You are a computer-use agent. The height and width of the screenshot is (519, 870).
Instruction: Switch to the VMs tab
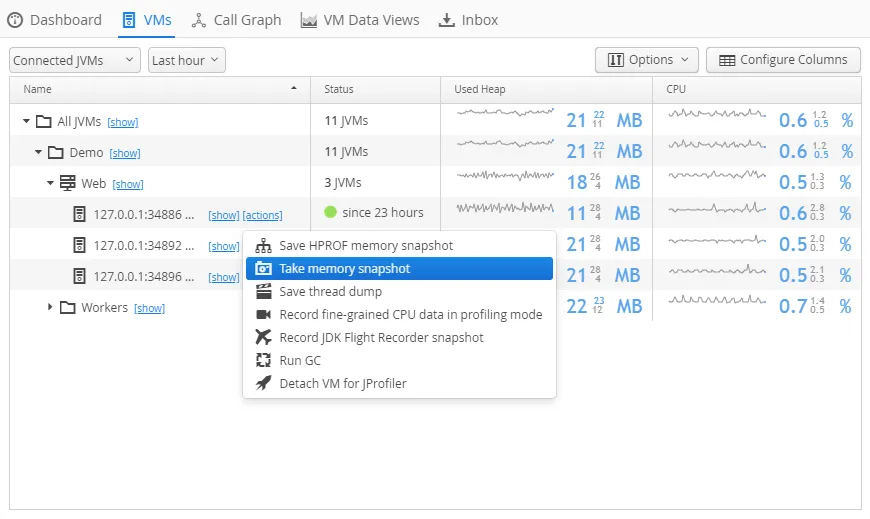146,20
